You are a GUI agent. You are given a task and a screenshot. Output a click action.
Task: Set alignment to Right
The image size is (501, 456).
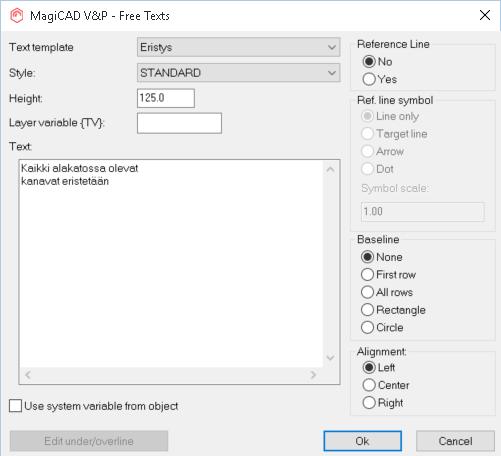[383, 403]
